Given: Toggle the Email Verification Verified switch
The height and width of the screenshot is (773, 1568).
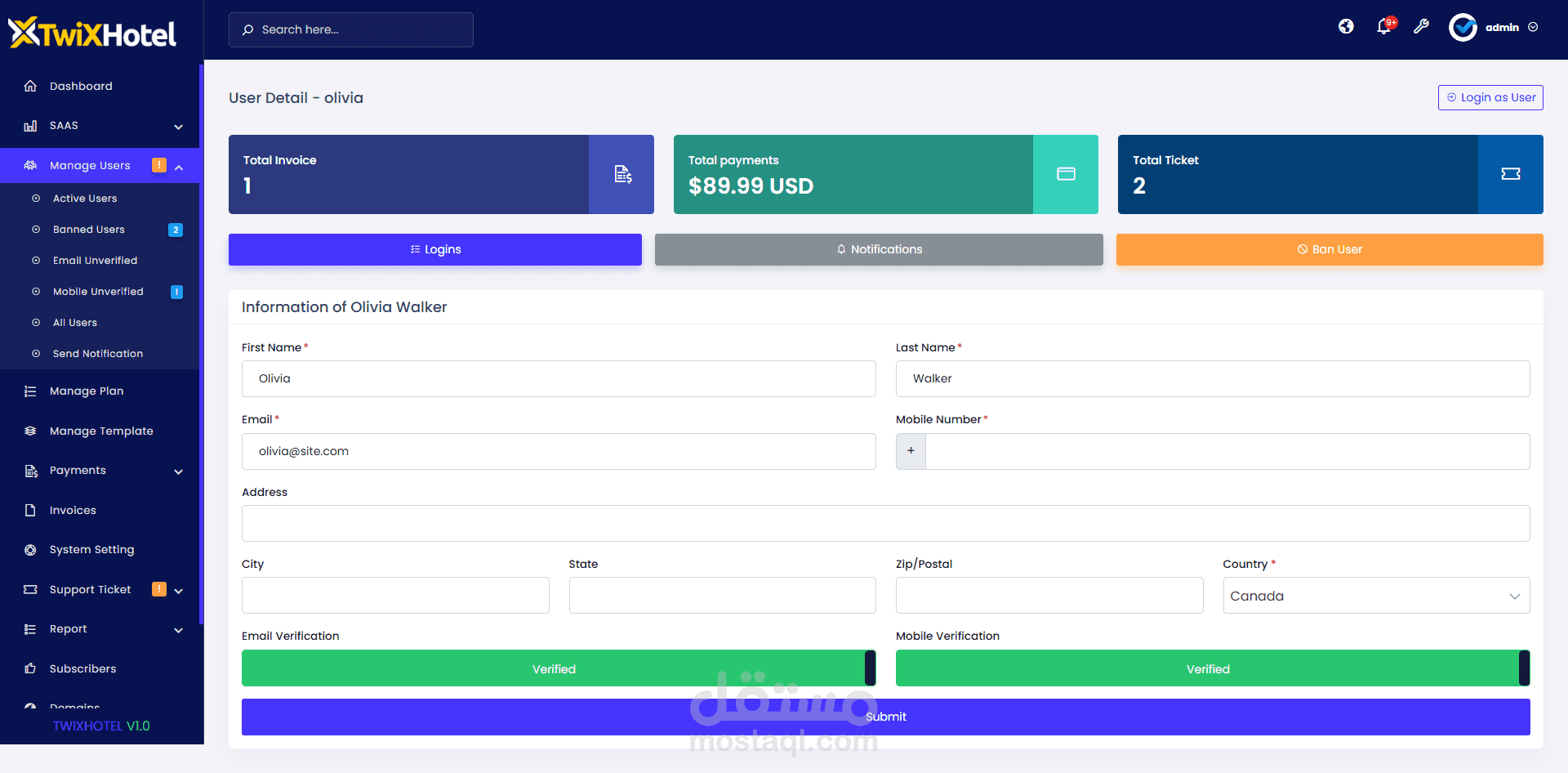Looking at the screenshot, I should tap(559, 668).
